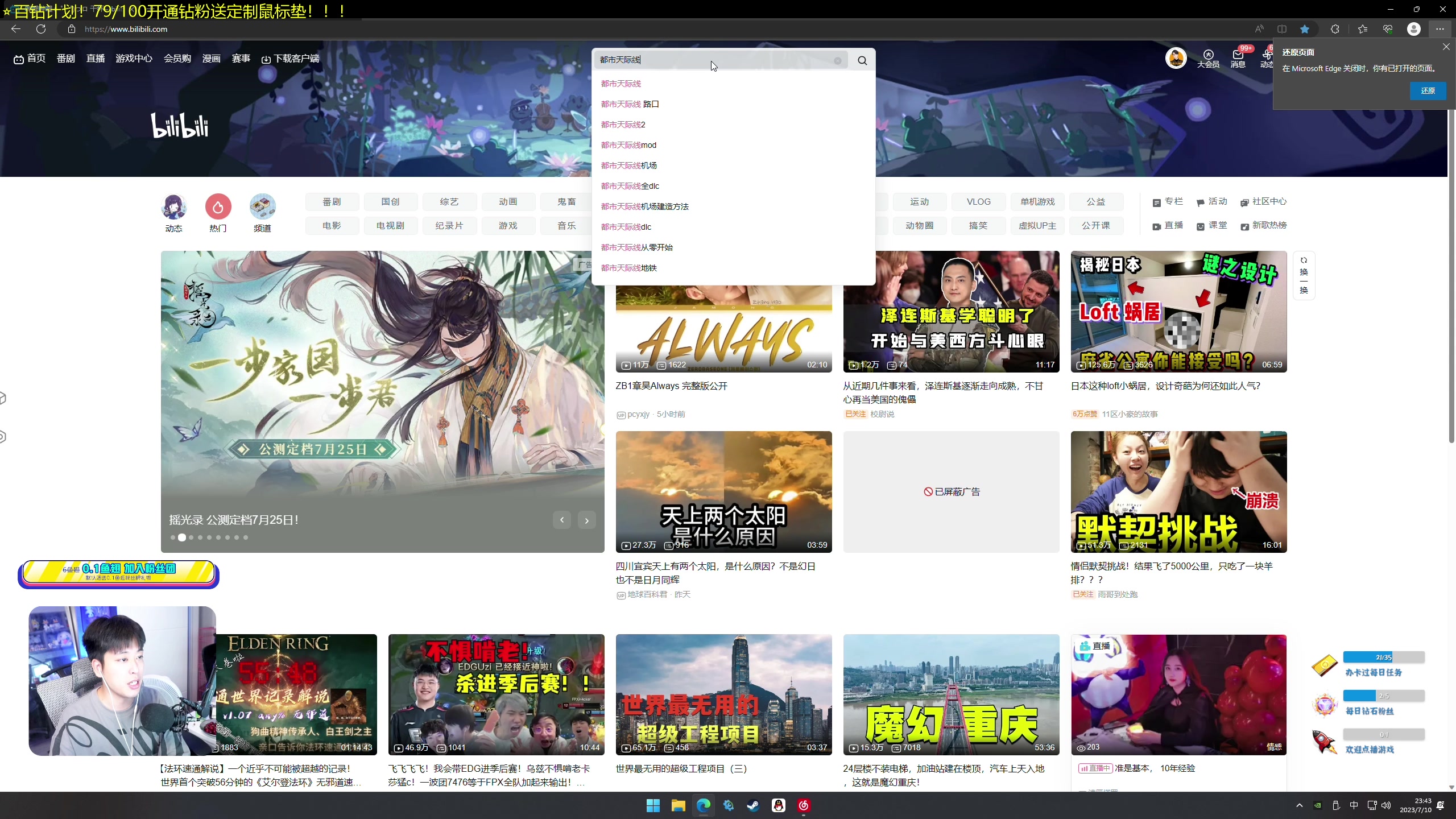Open 直播 in the top navigation
This screenshot has width=1456, height=819.
tap(96, 59)
